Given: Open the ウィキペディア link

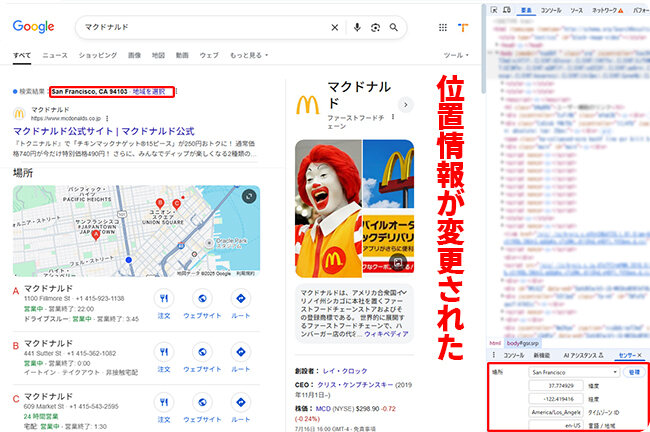Looking at the screenshot, I should (386, 334).
